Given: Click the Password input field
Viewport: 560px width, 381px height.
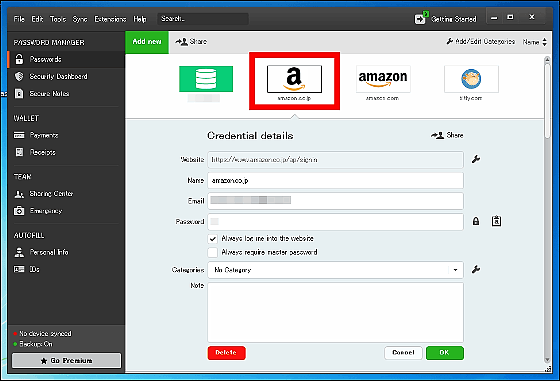Looking at the screenshot, I should pos(335,222).
